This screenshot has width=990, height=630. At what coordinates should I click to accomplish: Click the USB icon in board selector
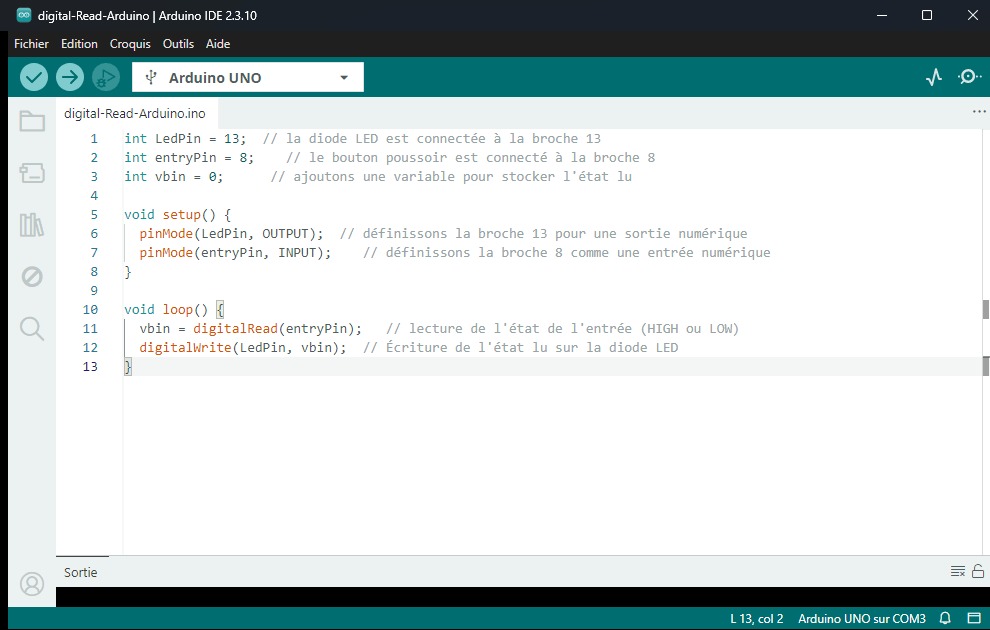point(151,78)
